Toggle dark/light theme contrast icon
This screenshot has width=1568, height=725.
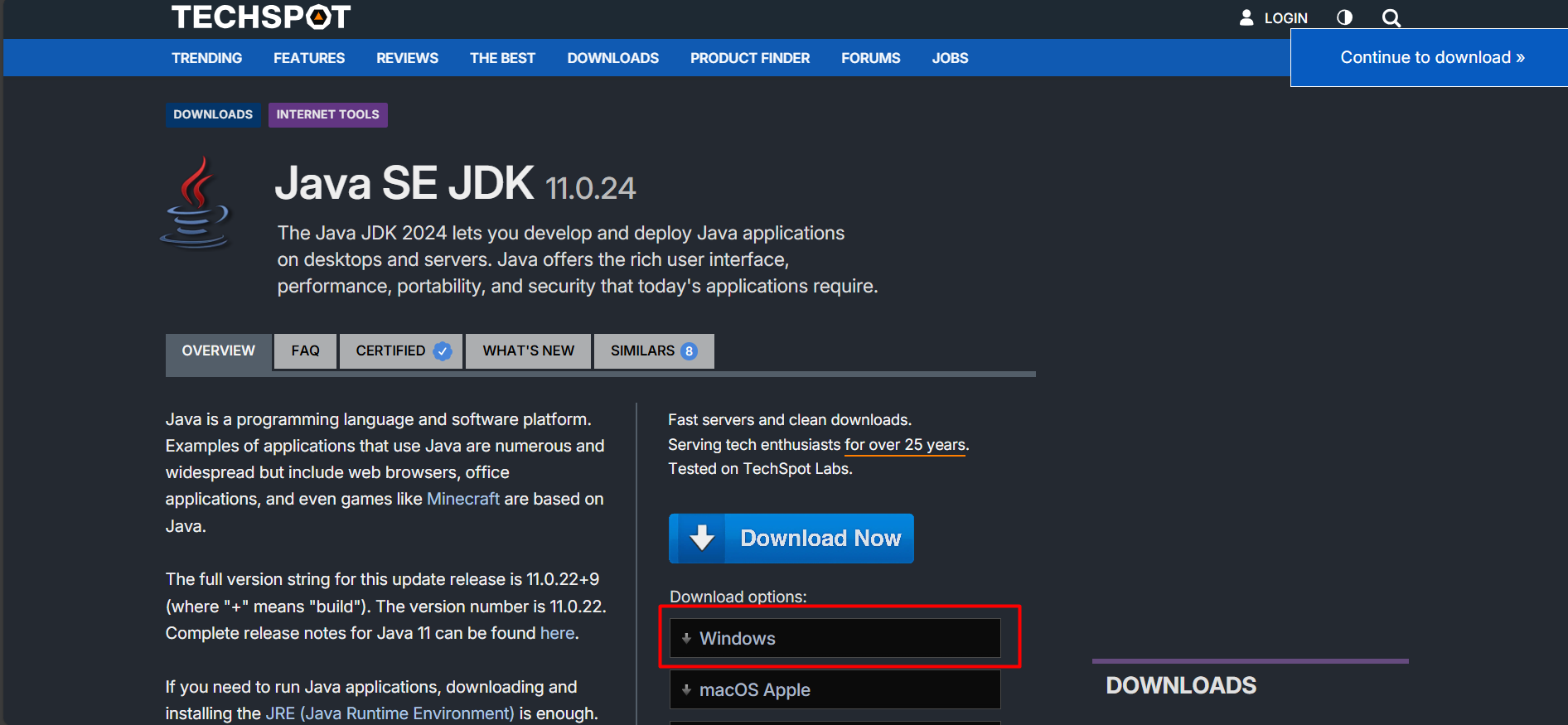1344,17
